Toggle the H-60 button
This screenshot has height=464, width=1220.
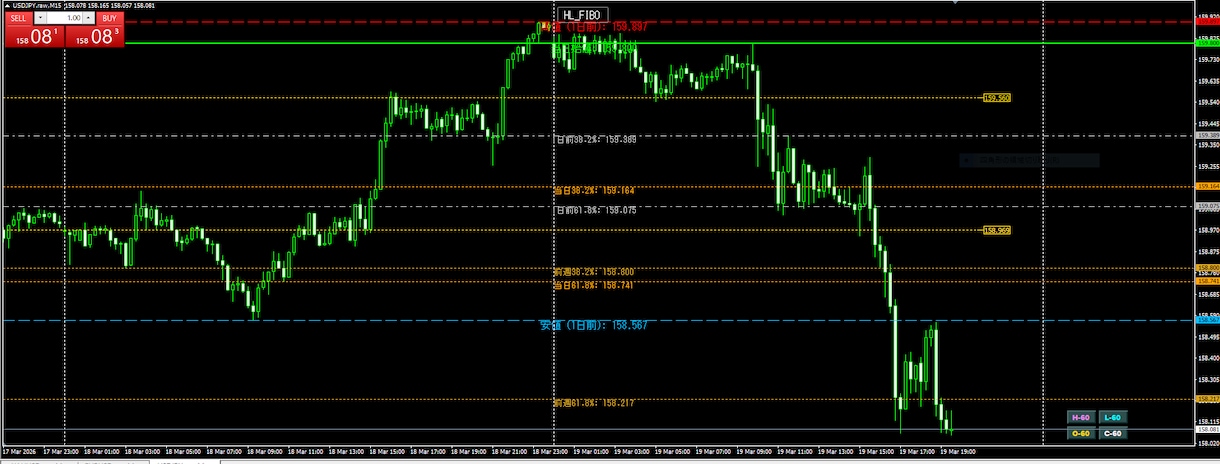tap(1080, 417)
